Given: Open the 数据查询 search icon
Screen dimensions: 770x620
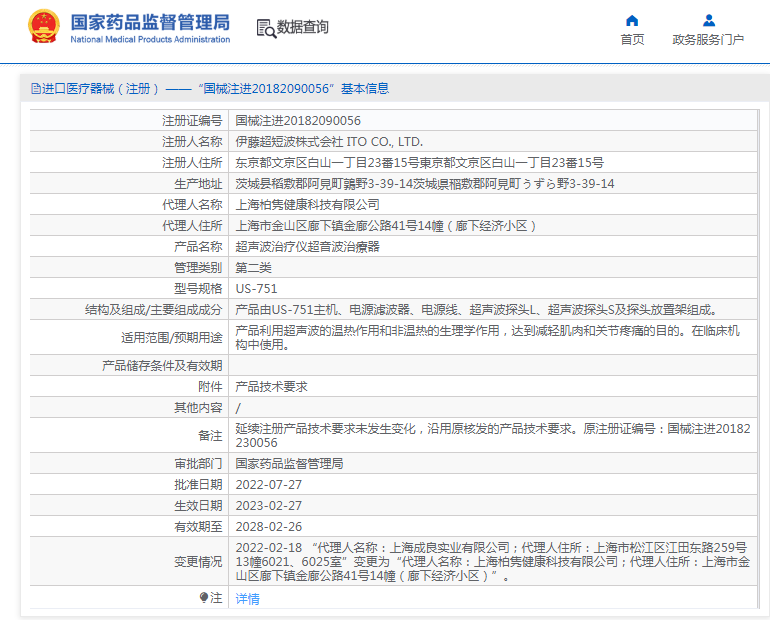Looking at the screenshot, I should tap(266, 28).
